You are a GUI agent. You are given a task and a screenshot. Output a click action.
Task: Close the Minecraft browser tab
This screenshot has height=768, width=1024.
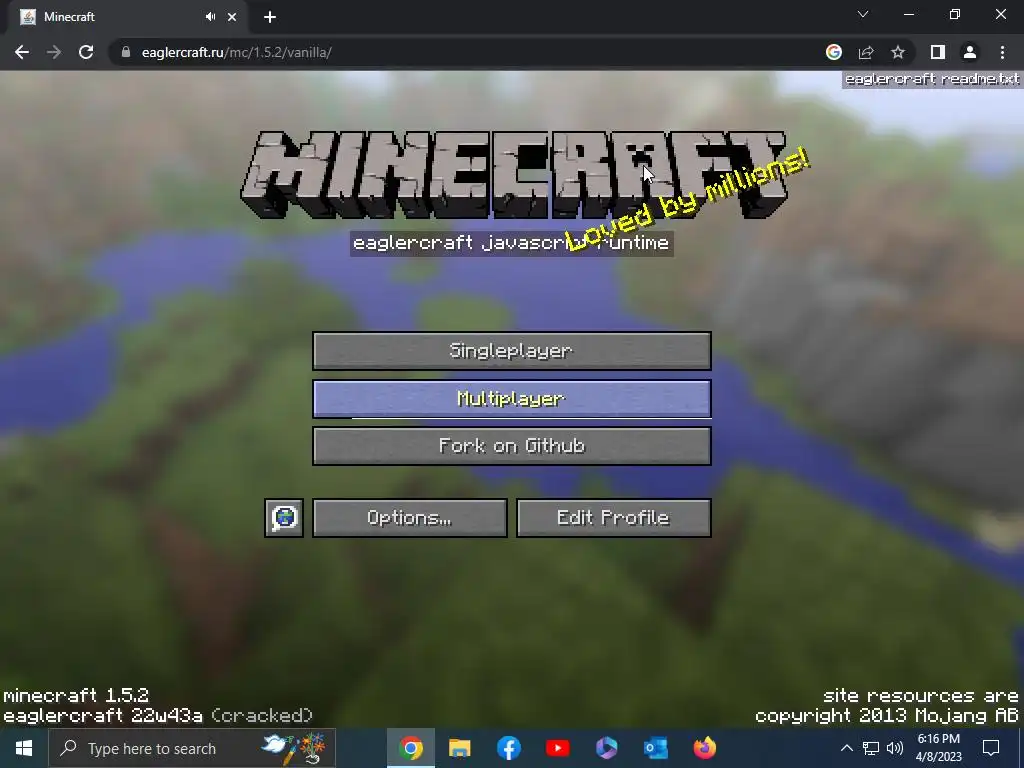pyautogui.click(x=232, y=17)
